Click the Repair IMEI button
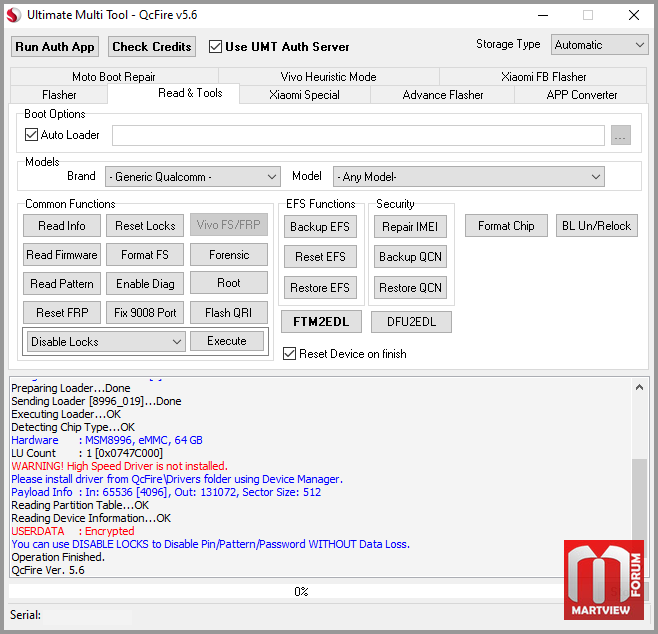 tap(410, 227)
